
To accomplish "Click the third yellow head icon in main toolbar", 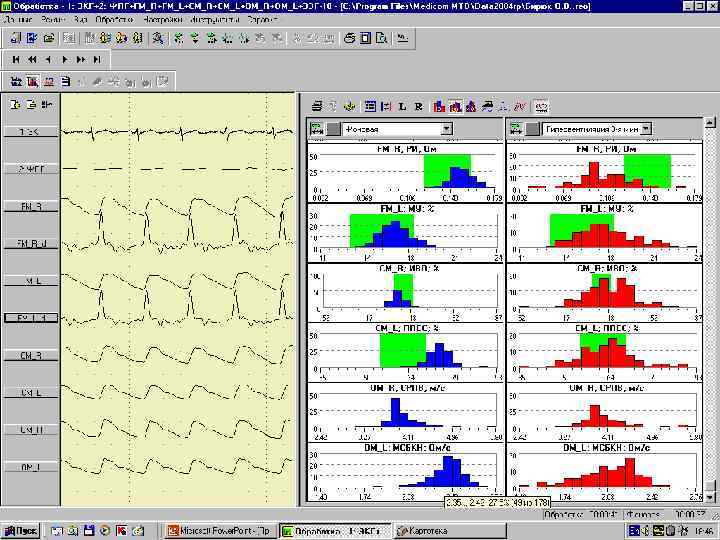I will pyautogui.click(x=138, y=38).
